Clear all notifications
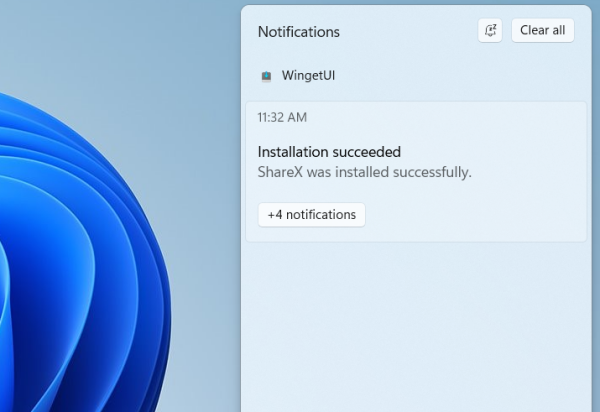This screenshot has height=412, width=600. tap(543, 30)
